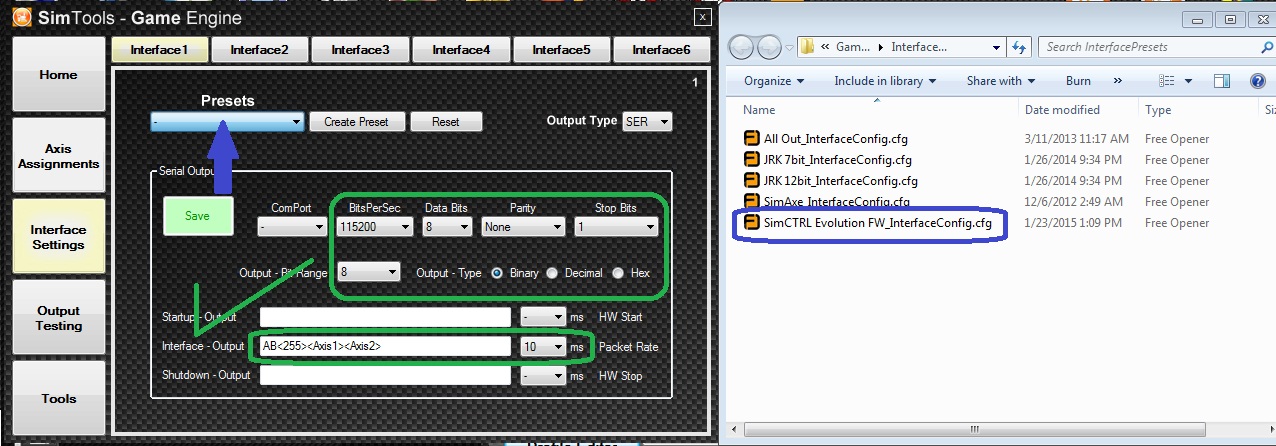Viewport: 1276px width, 446px height.
Task: Click the Interface - Output text field
Action: click(x=385, y=346)
